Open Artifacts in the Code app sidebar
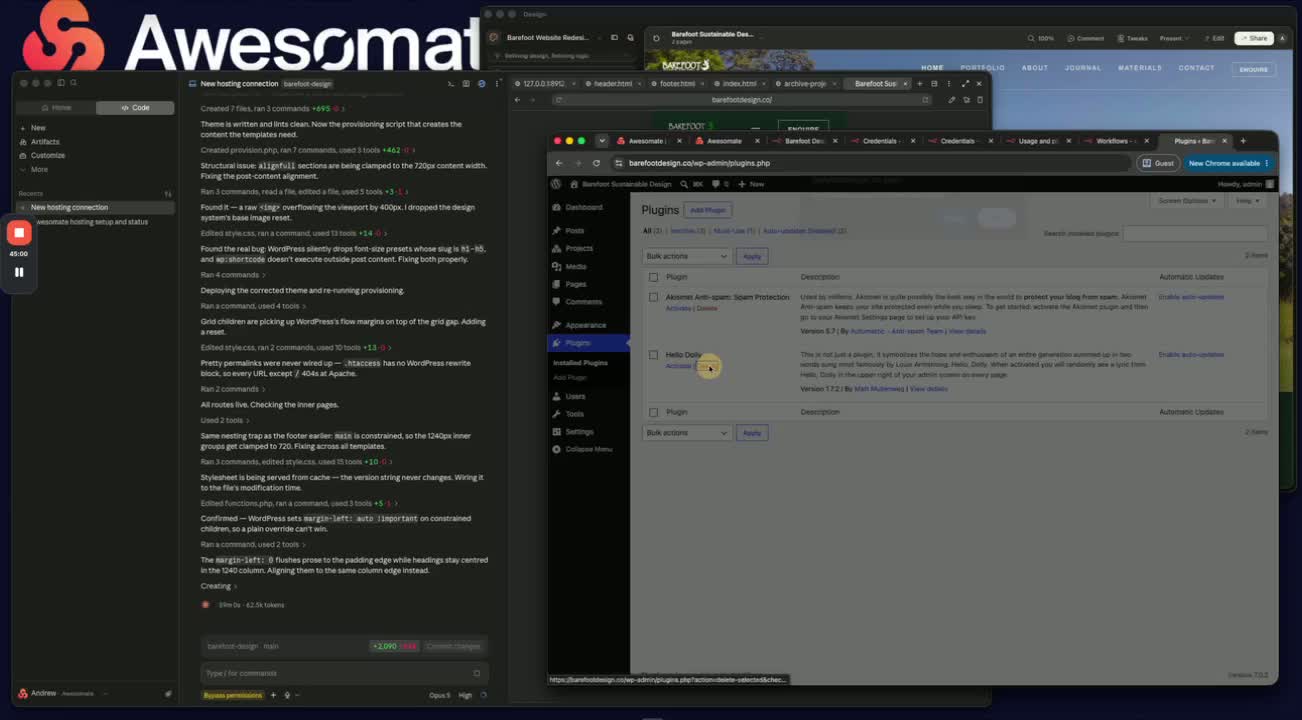This screenshot has height=720, width=1302. pyautogui.click(x=45, y=142)
